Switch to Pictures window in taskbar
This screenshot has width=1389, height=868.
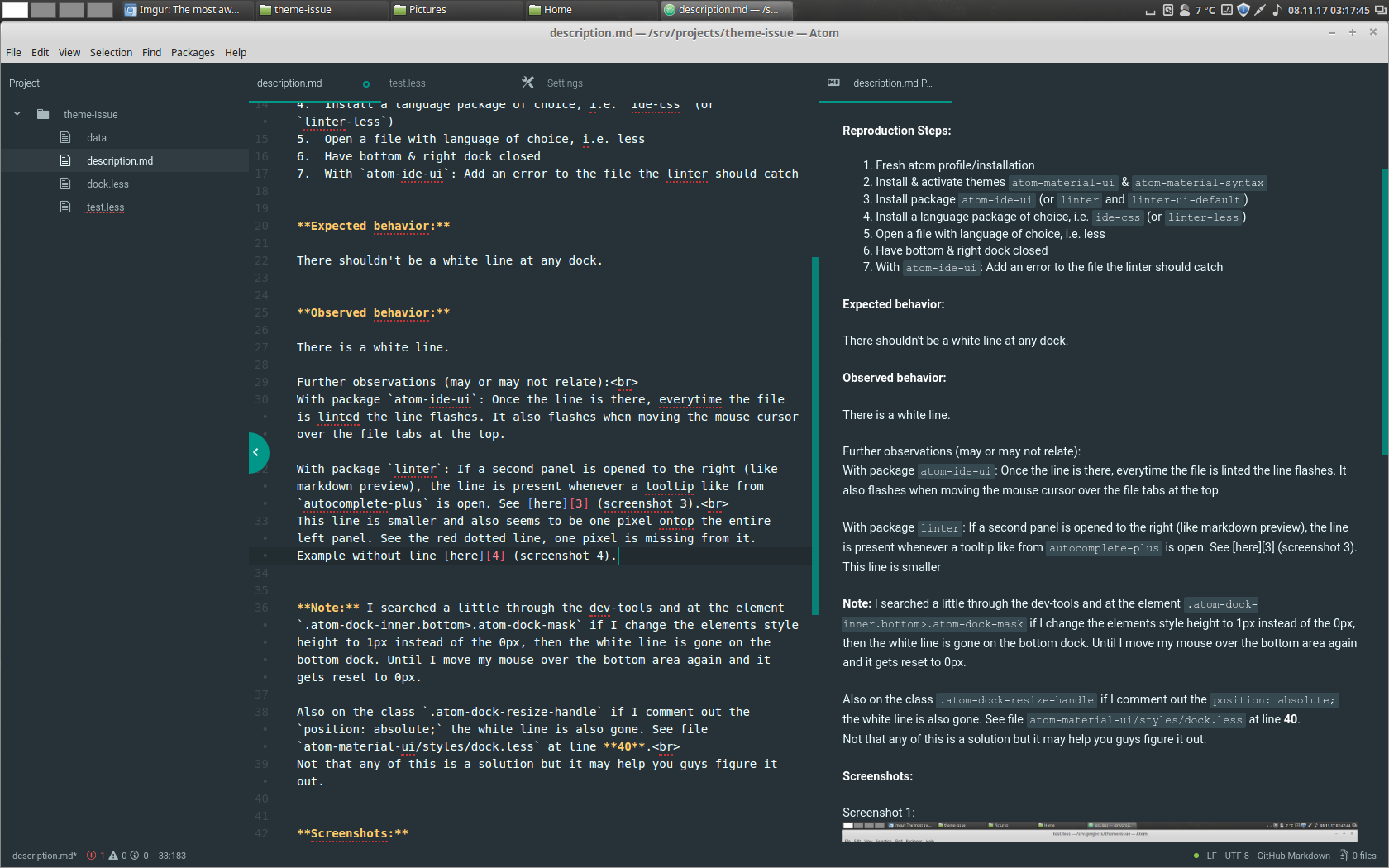pyautogui.click(x=456, y=10)
